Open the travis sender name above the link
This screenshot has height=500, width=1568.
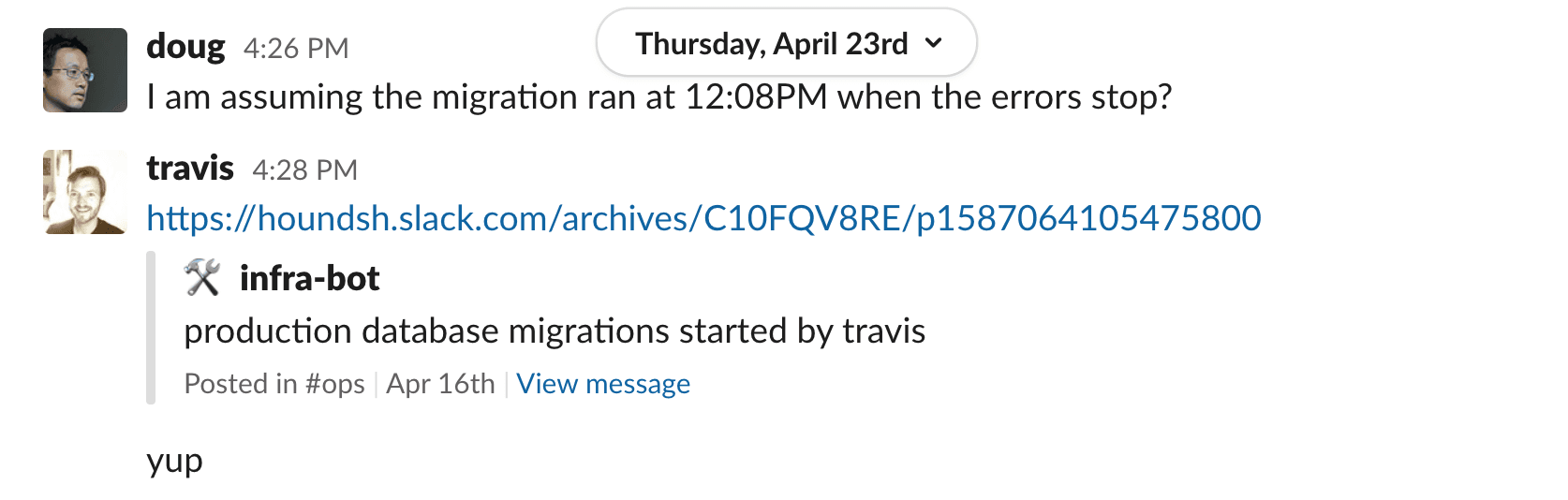coord(190,169)
